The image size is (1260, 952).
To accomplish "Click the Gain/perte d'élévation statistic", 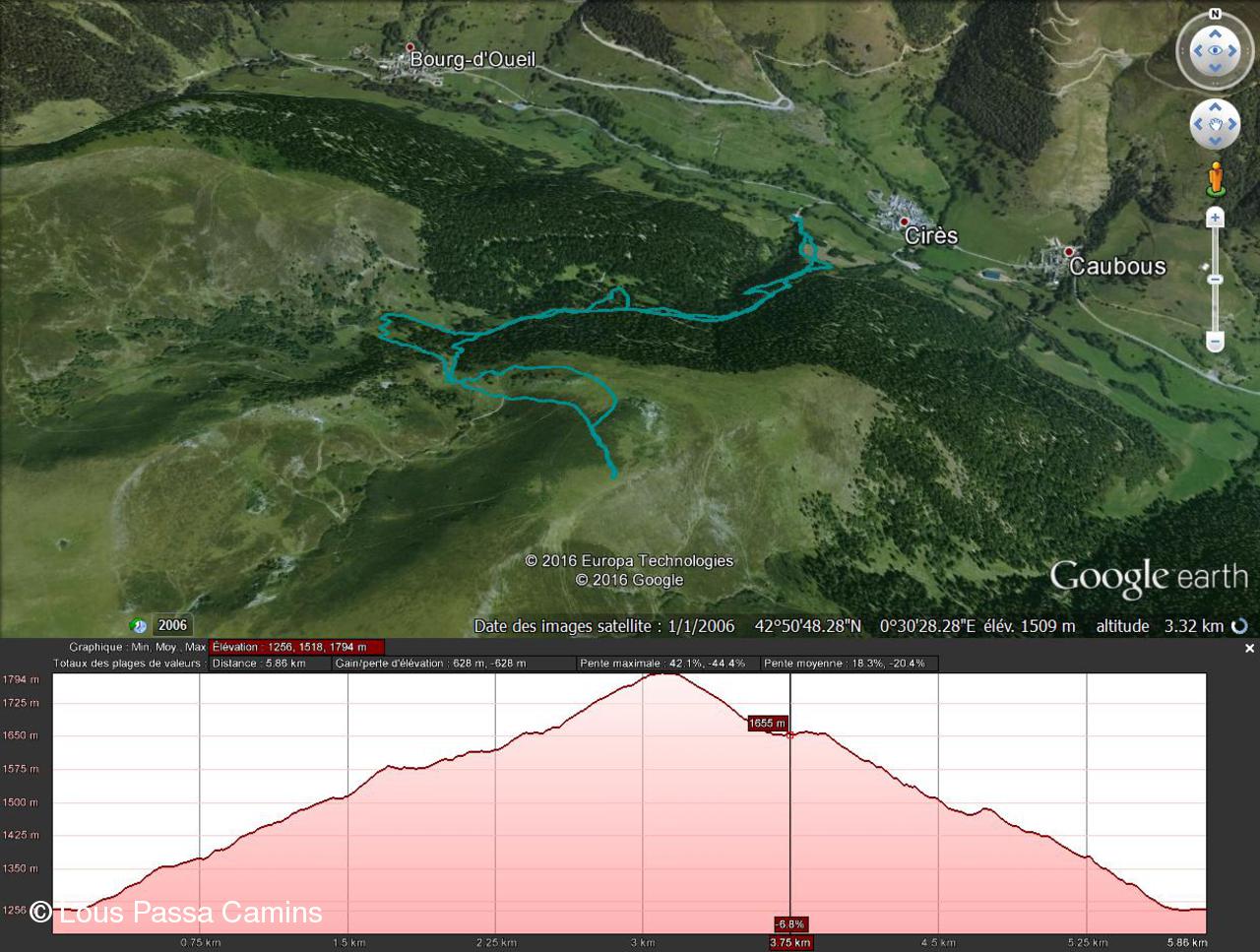I will click(x=430, y=664).
